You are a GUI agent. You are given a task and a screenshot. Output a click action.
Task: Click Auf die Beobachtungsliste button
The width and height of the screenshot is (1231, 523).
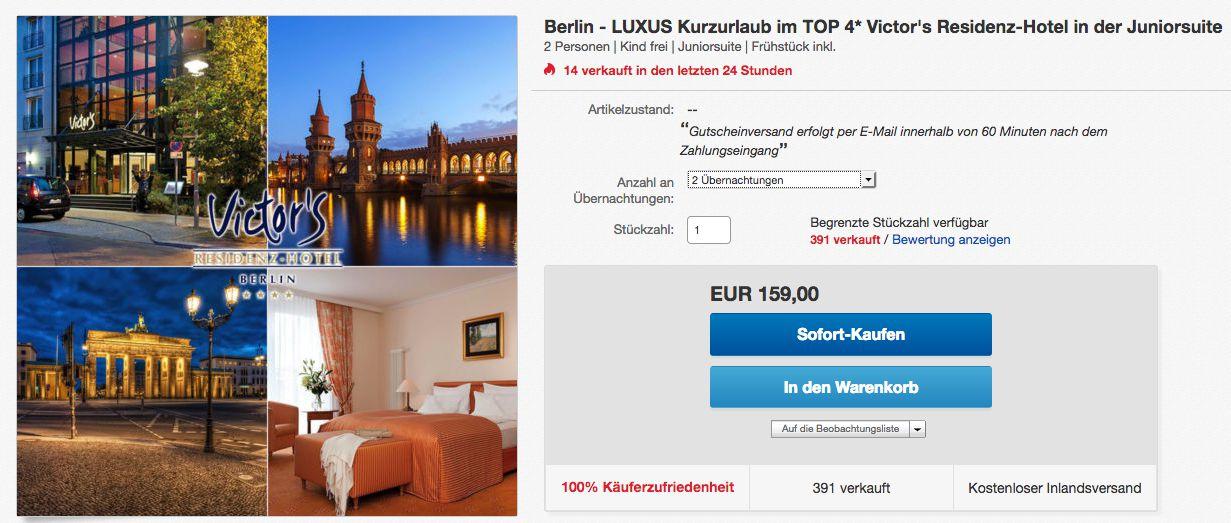click(x=840, y=429)
